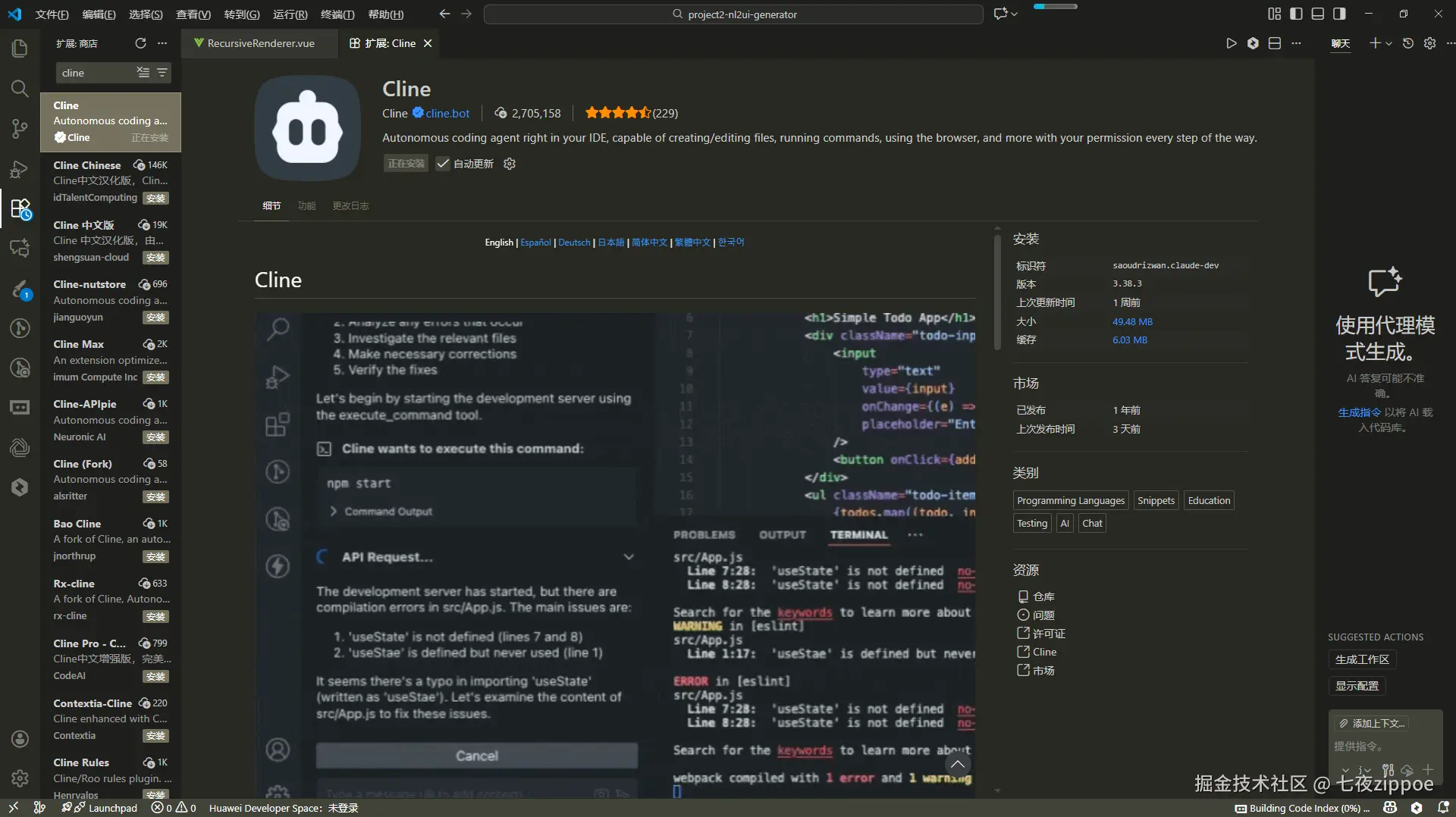Open Cline extension manage gear
The image size is (1456, 817).
[x=510, y=164]
